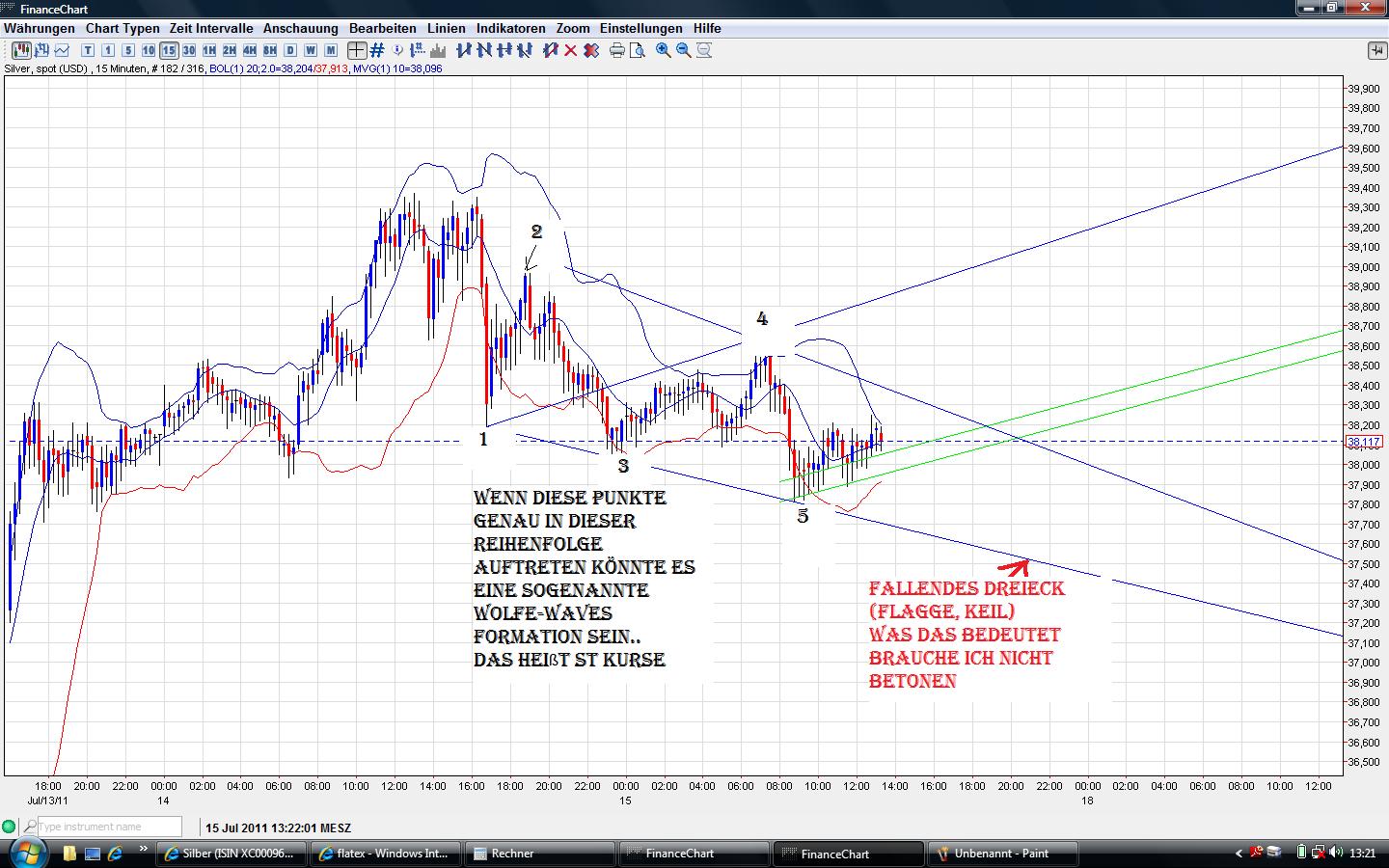Image resolution: width=1389 pixels, height=868 pixels.
Task: Open the Indikatoren menu
Action: point(510,28)
